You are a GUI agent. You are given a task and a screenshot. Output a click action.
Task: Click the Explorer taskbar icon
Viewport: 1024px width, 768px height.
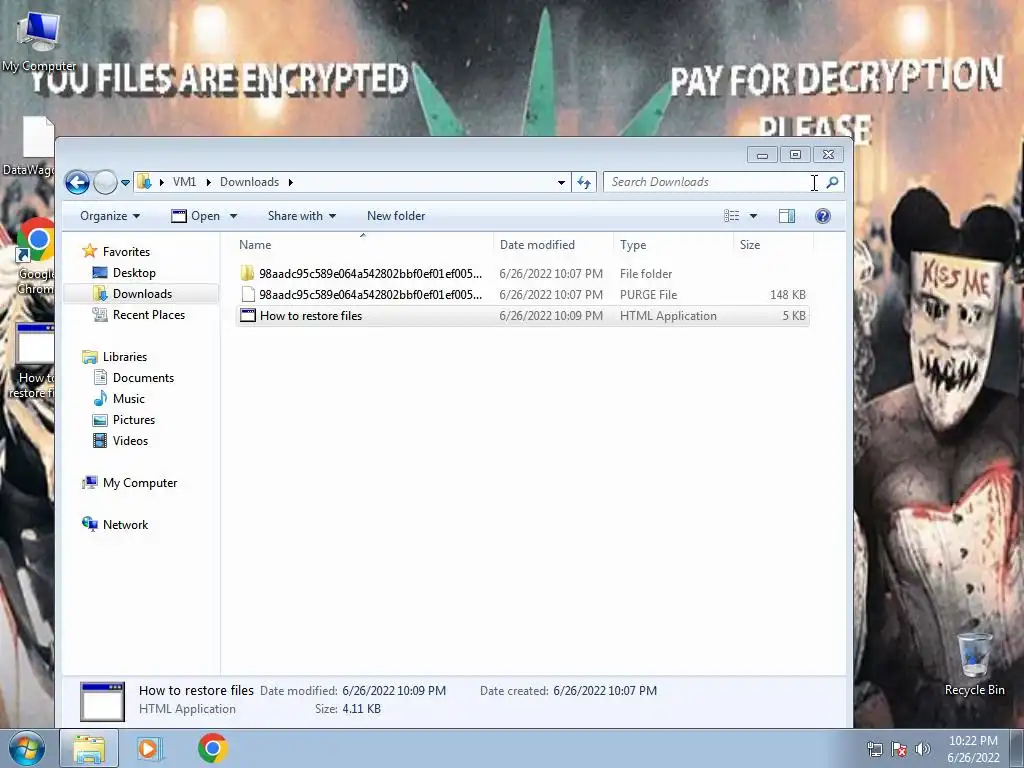pyautogui.click(x=89, y=748)
